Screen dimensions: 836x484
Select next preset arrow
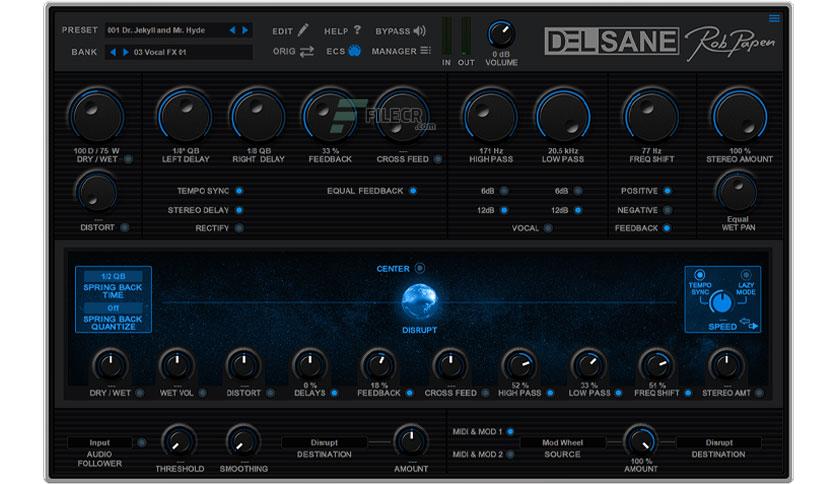[x=245, y=30]
